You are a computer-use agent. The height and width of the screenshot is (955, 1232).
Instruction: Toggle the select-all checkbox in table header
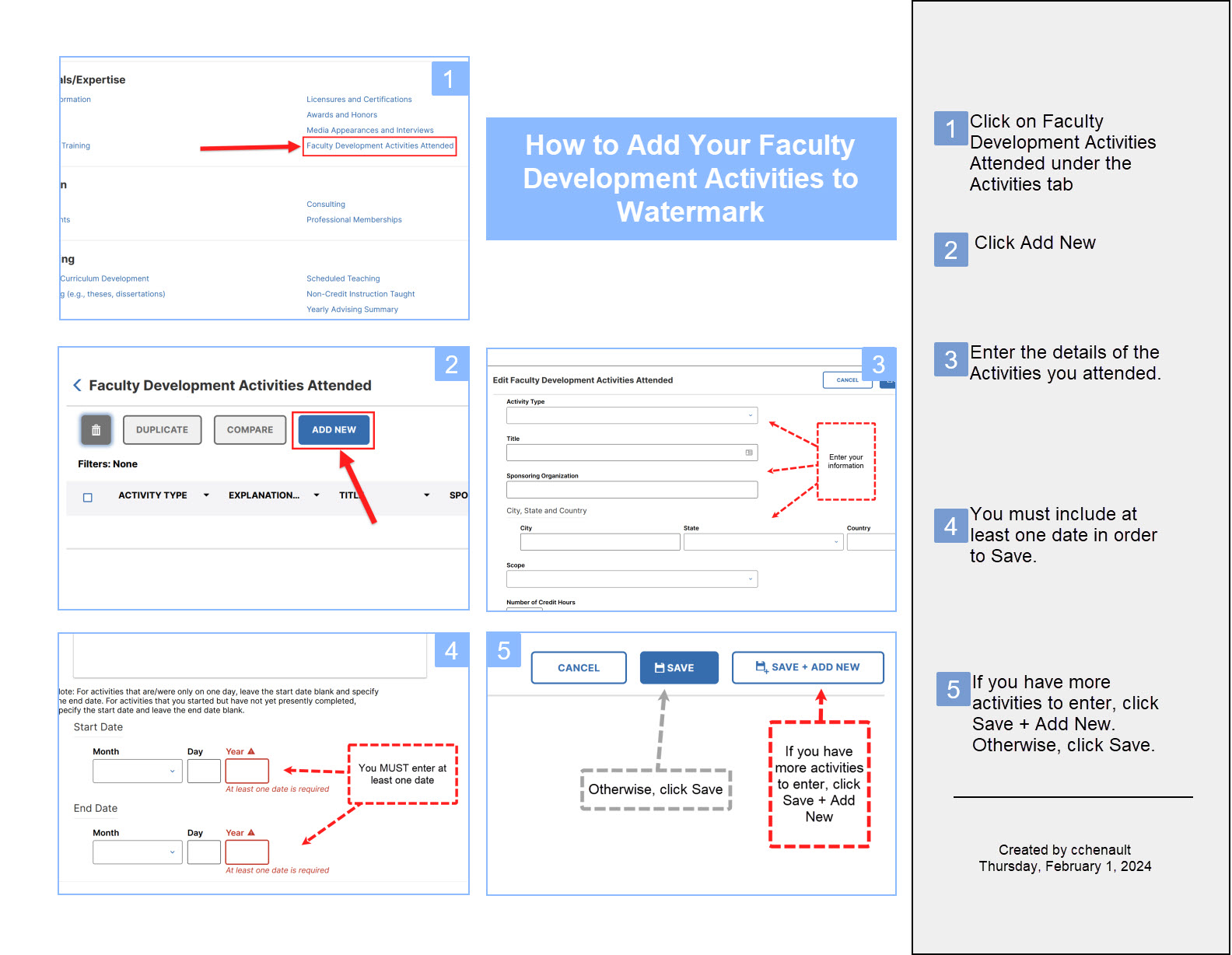tap(88, 497)
